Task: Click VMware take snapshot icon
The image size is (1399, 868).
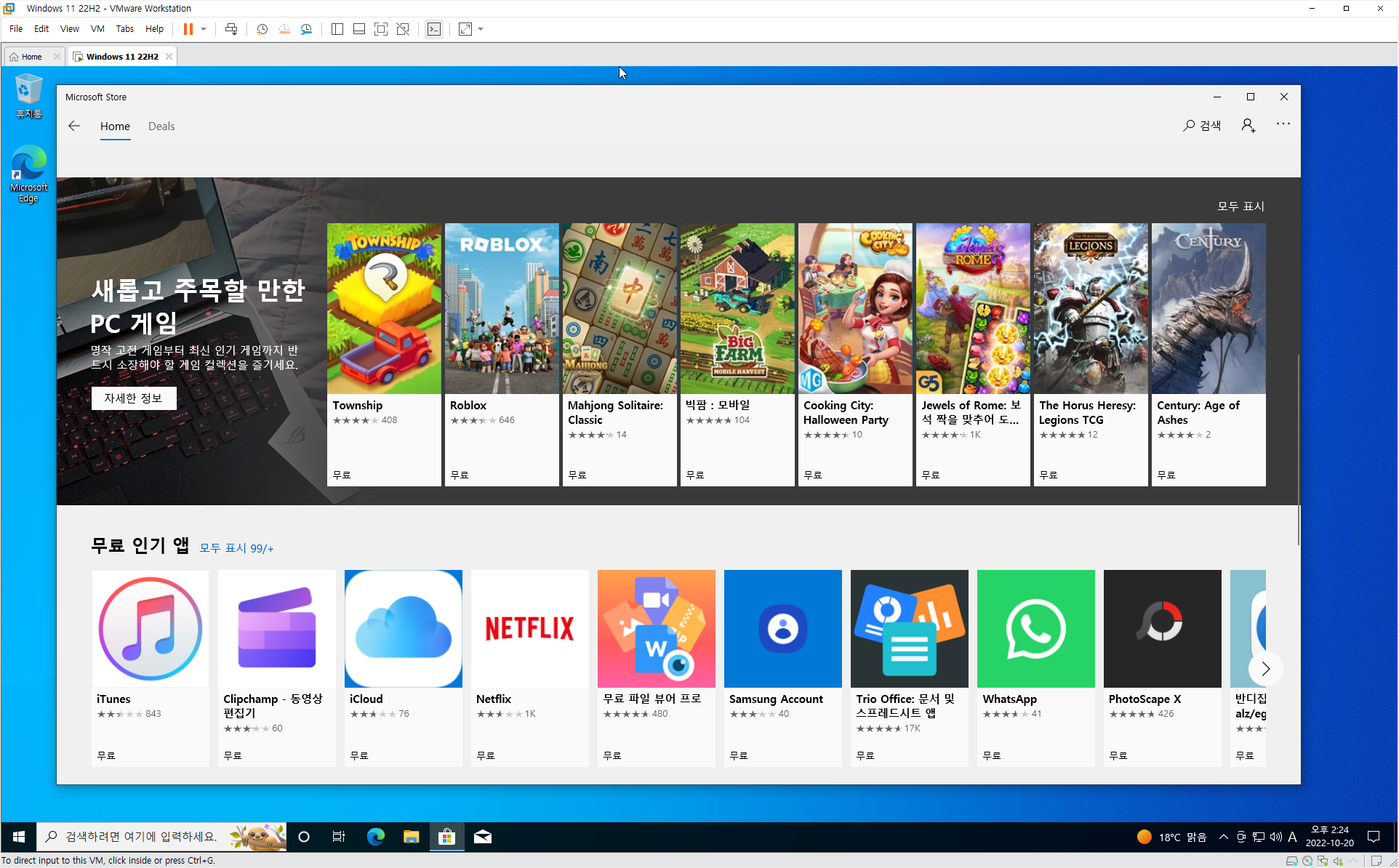Action: (262, 29)
